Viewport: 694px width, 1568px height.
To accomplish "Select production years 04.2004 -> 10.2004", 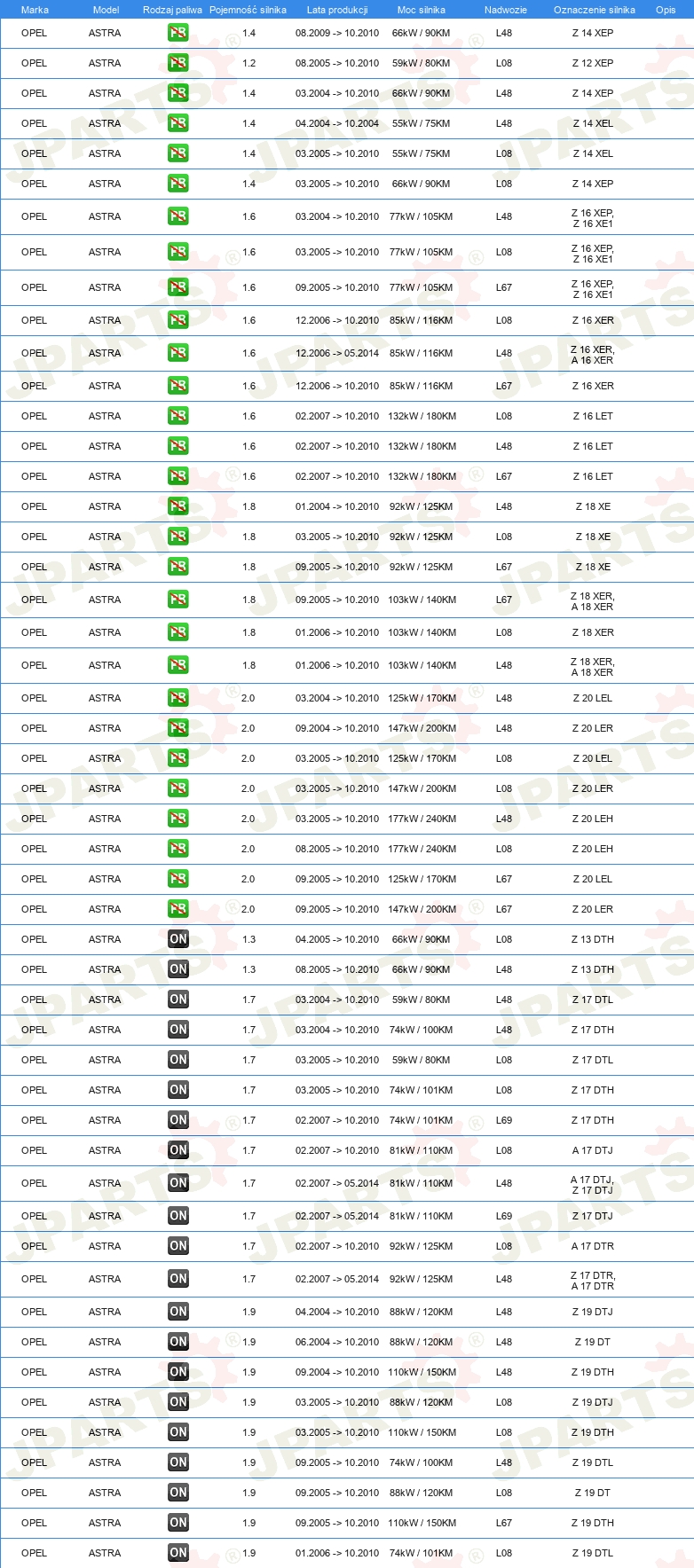I will point(337,123).
